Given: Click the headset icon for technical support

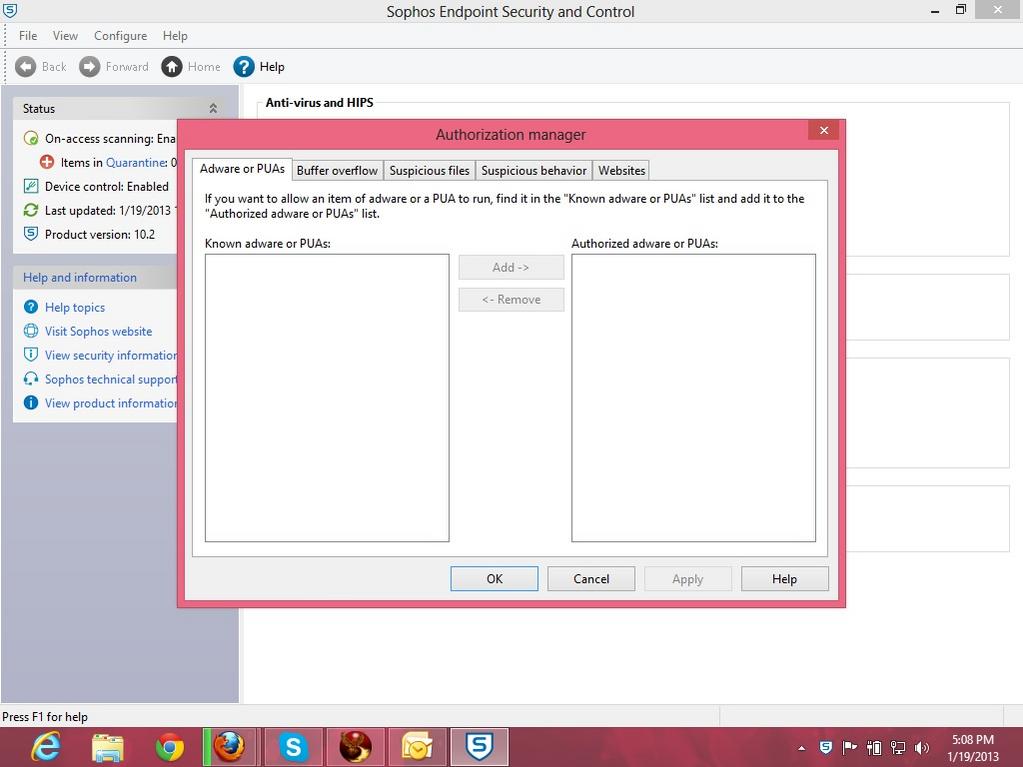Looking at the screenshot, I should [x=31, y=378].
